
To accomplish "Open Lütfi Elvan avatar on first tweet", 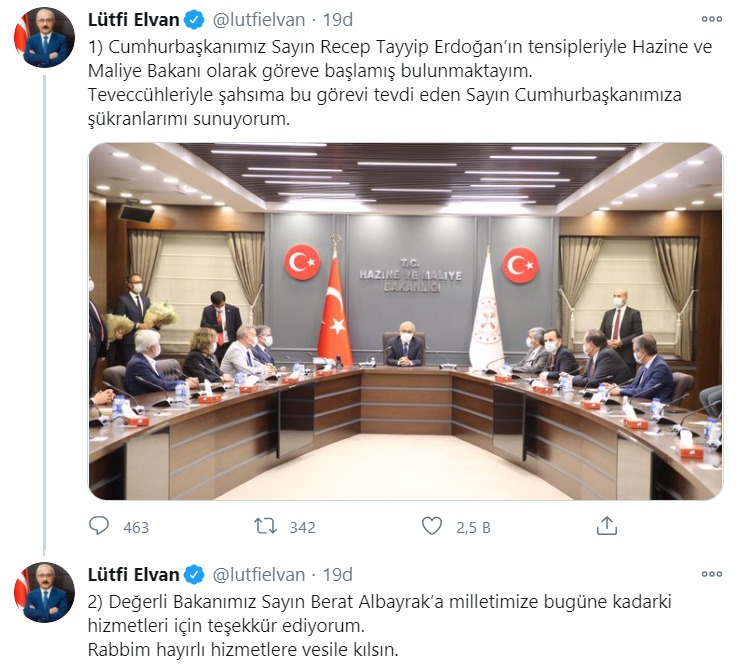I will pos(45,38).
